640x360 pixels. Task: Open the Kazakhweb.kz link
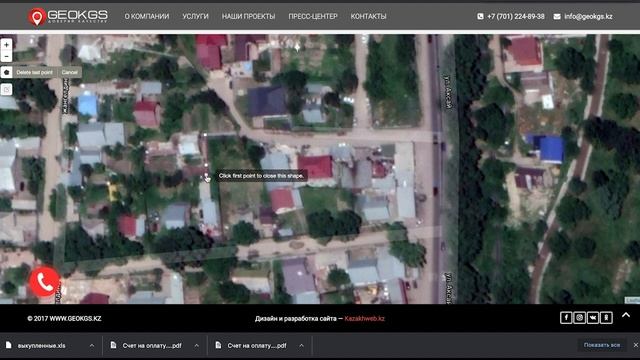tap(364, 318)
